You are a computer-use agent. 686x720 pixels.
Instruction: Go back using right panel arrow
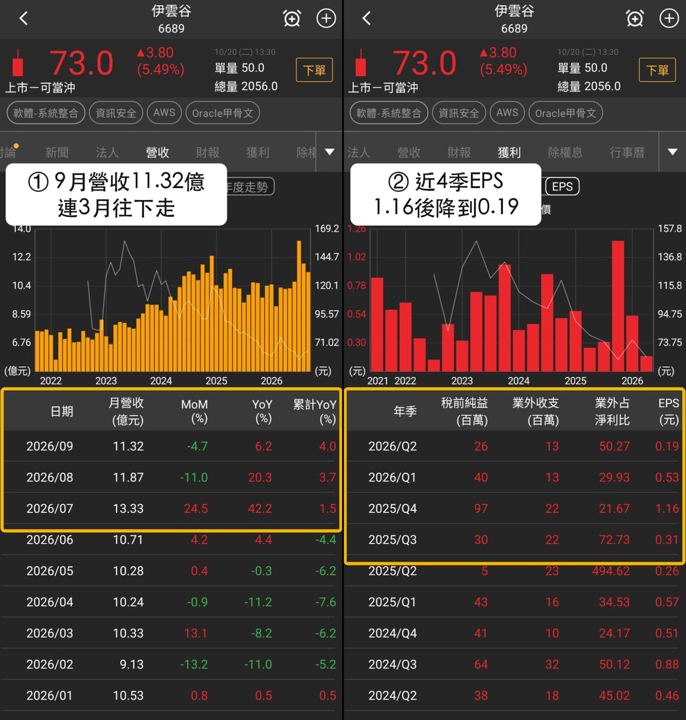[x=366, y=18]
